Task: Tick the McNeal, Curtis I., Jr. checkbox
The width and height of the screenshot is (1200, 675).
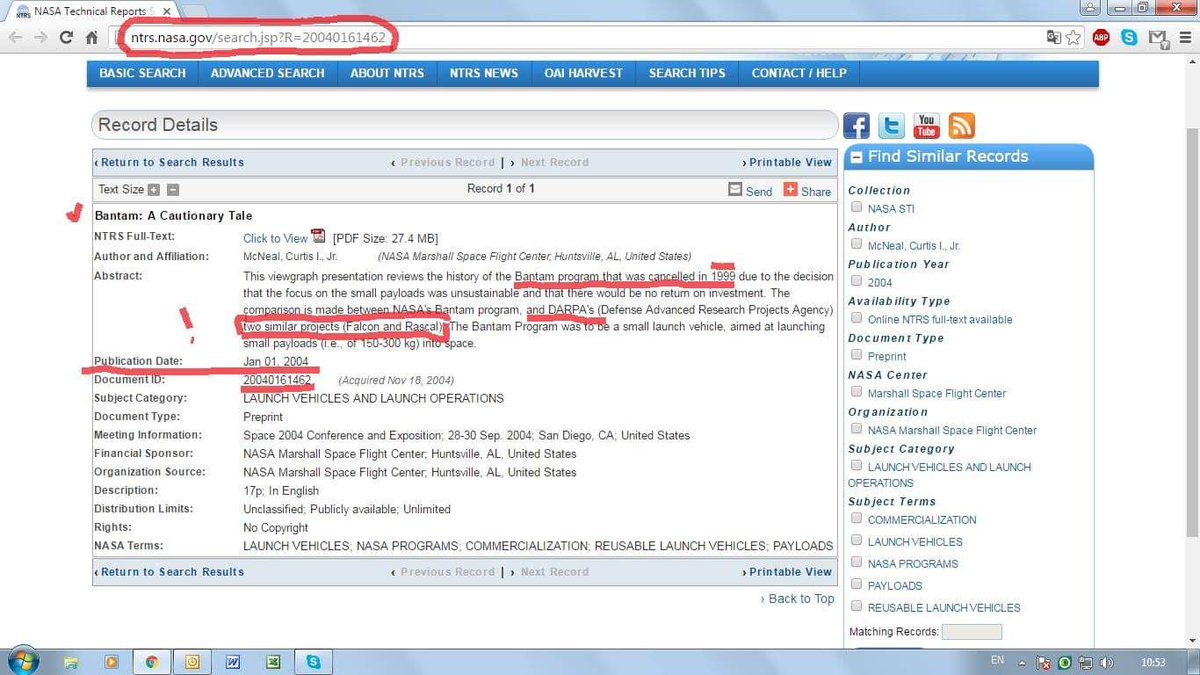Action: 856,245
